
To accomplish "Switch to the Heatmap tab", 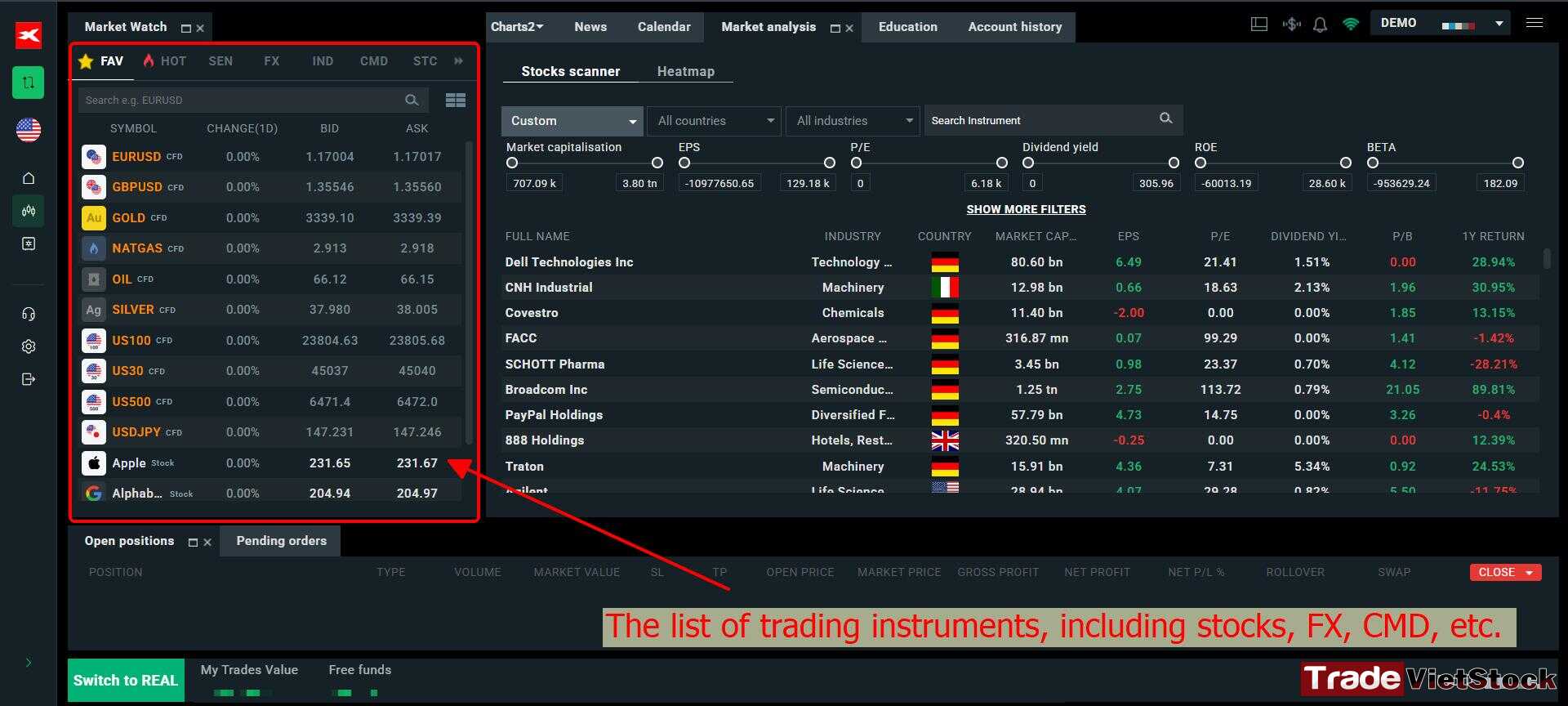I will [x=686, y=71].
